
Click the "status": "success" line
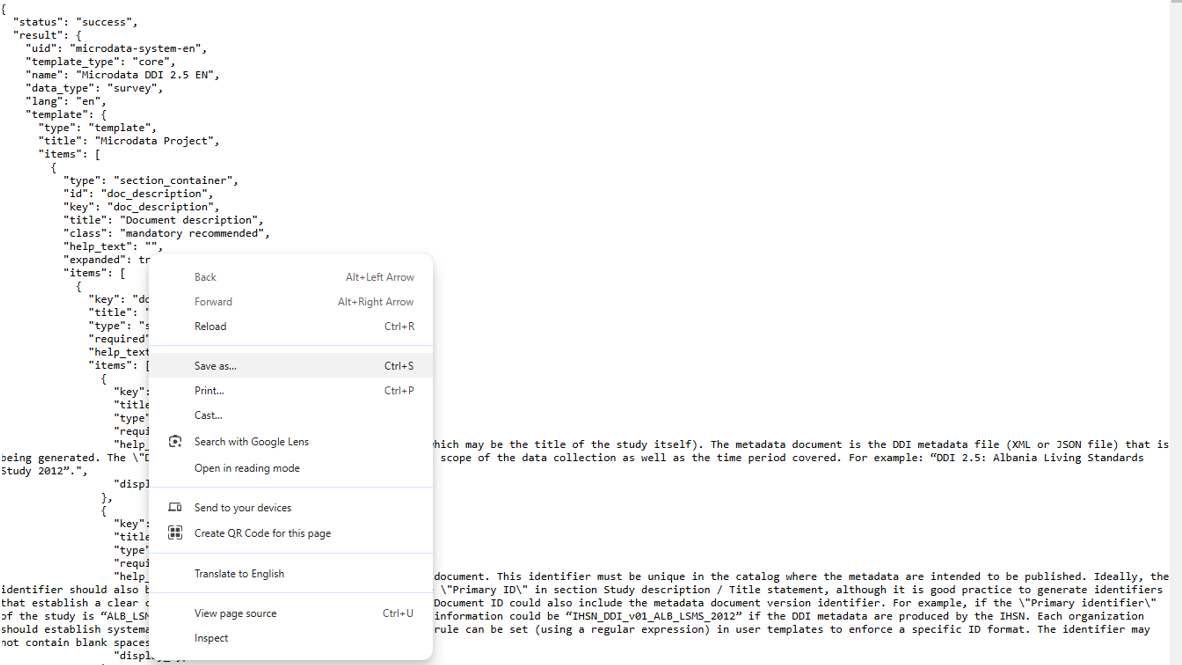(73, 21)
